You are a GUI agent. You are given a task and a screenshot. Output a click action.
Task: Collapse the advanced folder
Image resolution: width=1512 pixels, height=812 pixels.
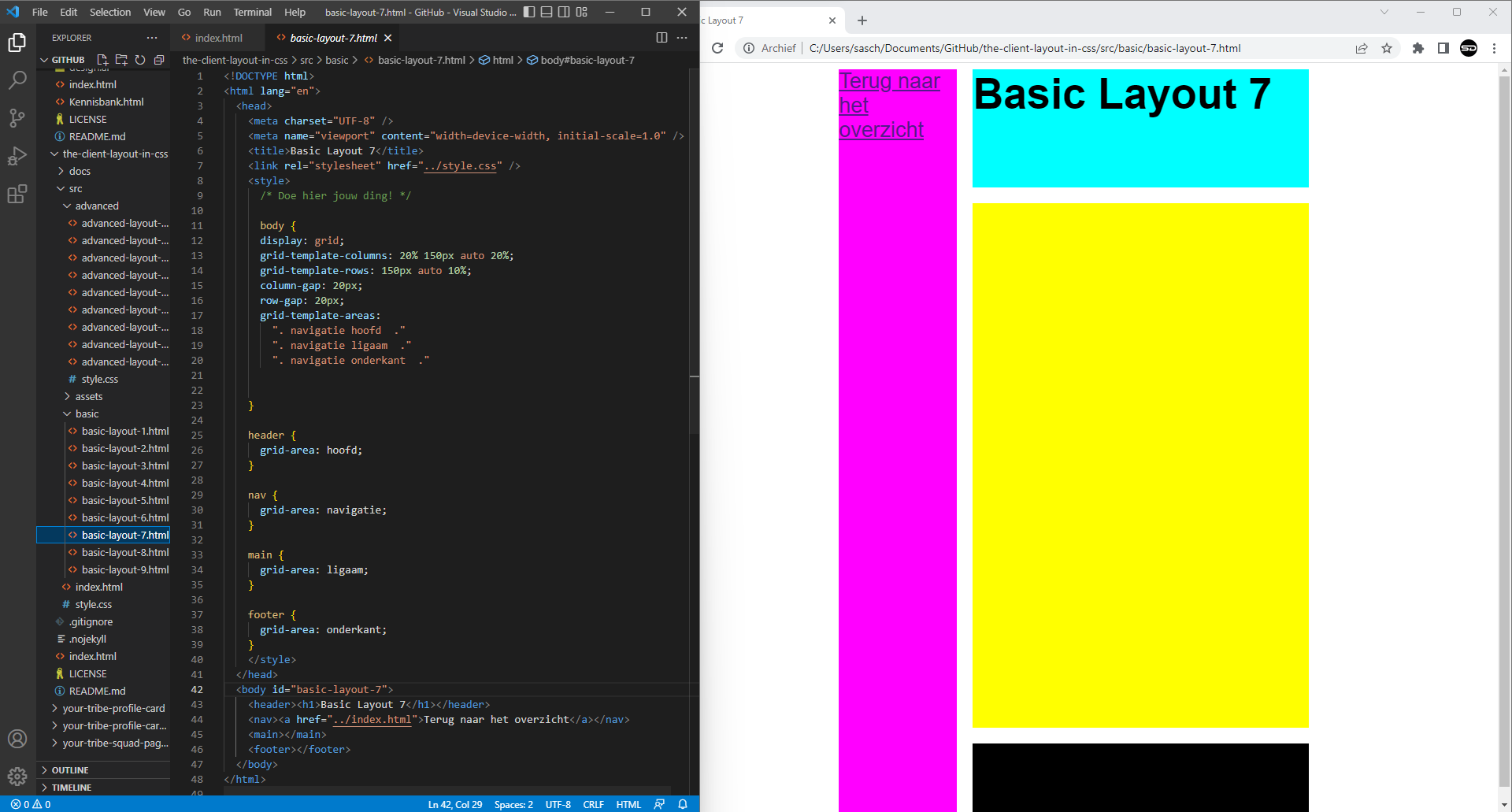(91, 206)
